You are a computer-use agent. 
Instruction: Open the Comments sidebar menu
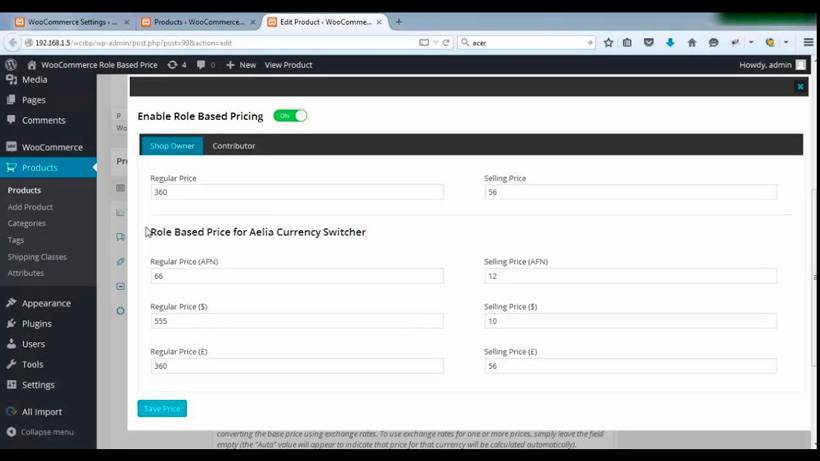pos(43,120)
